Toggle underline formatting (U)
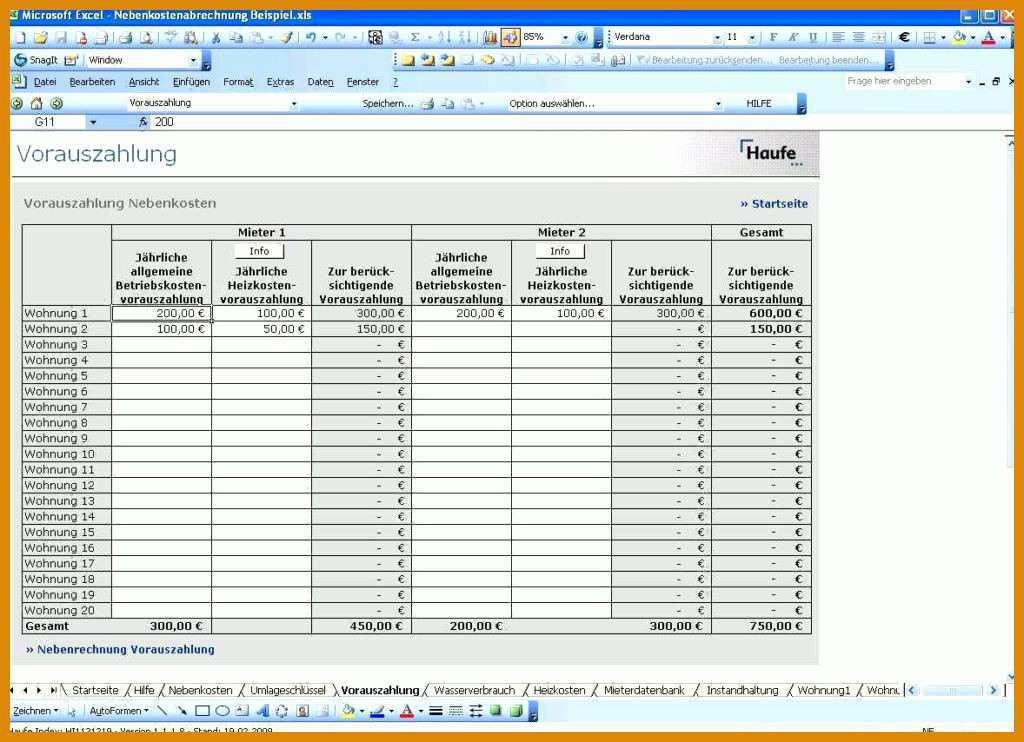This screenshot has width=1024, height=742. (813, 37)
